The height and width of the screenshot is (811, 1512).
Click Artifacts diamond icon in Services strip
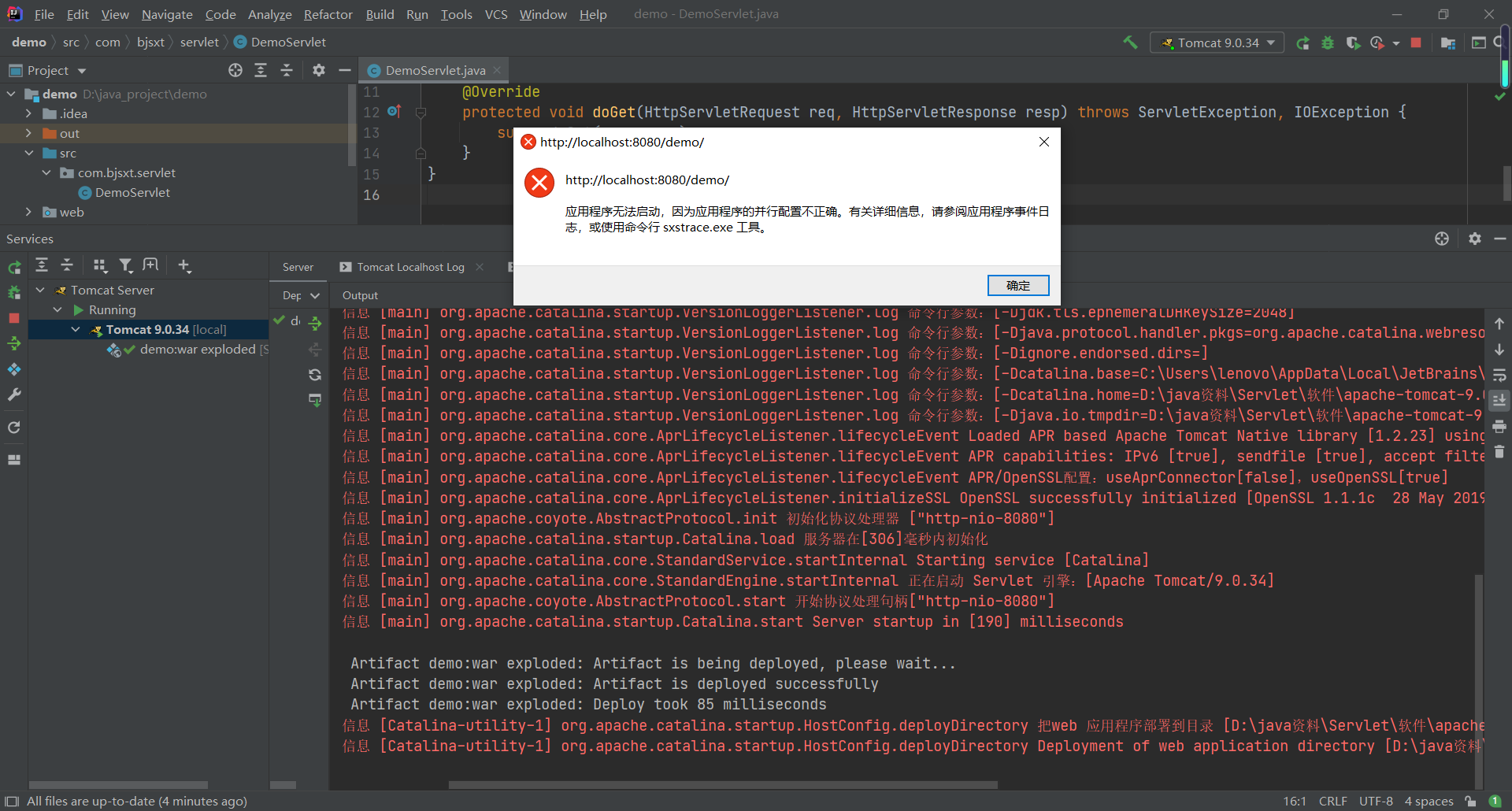point(14,368)
